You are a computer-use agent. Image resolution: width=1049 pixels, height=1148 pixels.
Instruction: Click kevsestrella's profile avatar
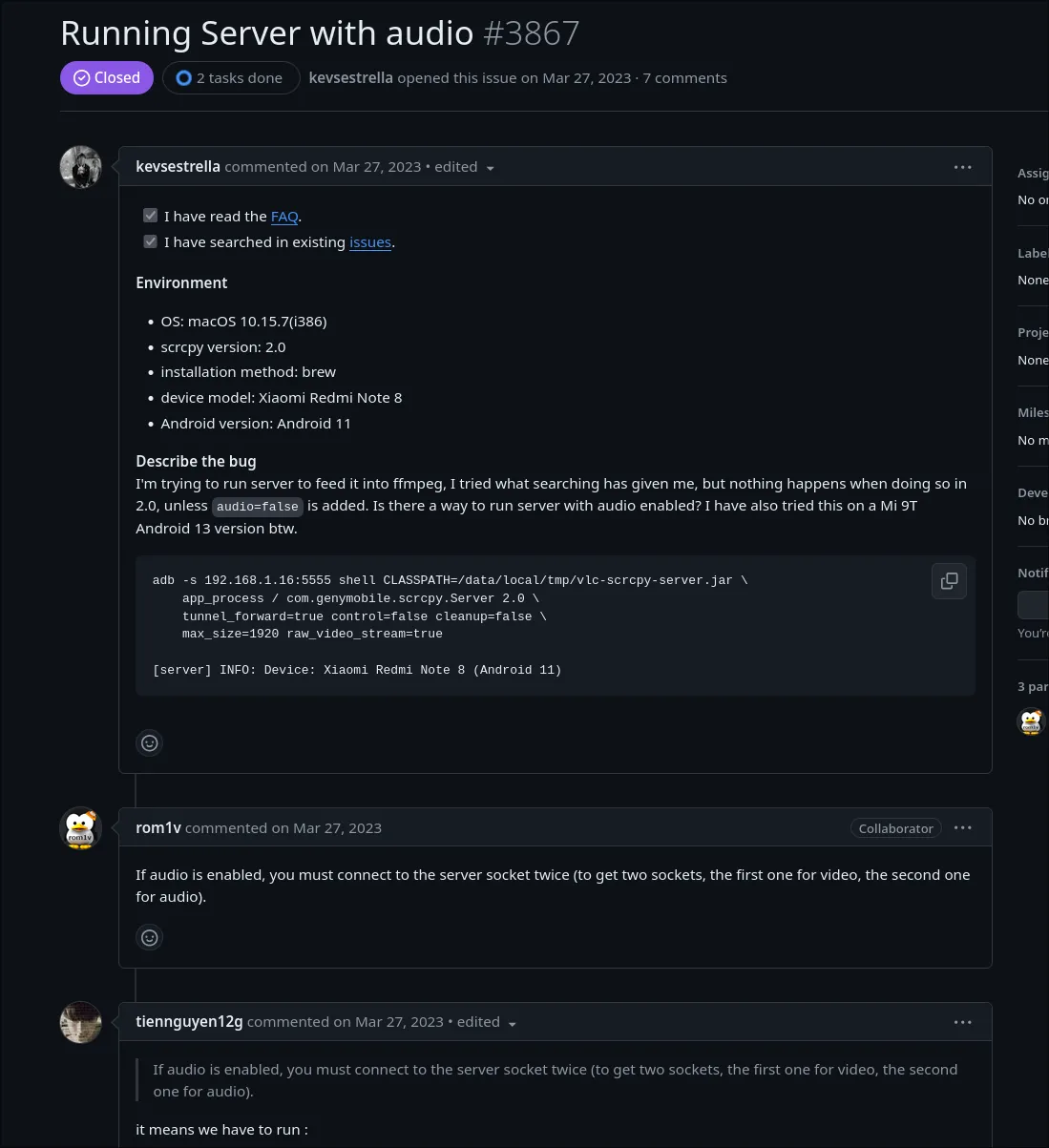click(x=81, y=167)
